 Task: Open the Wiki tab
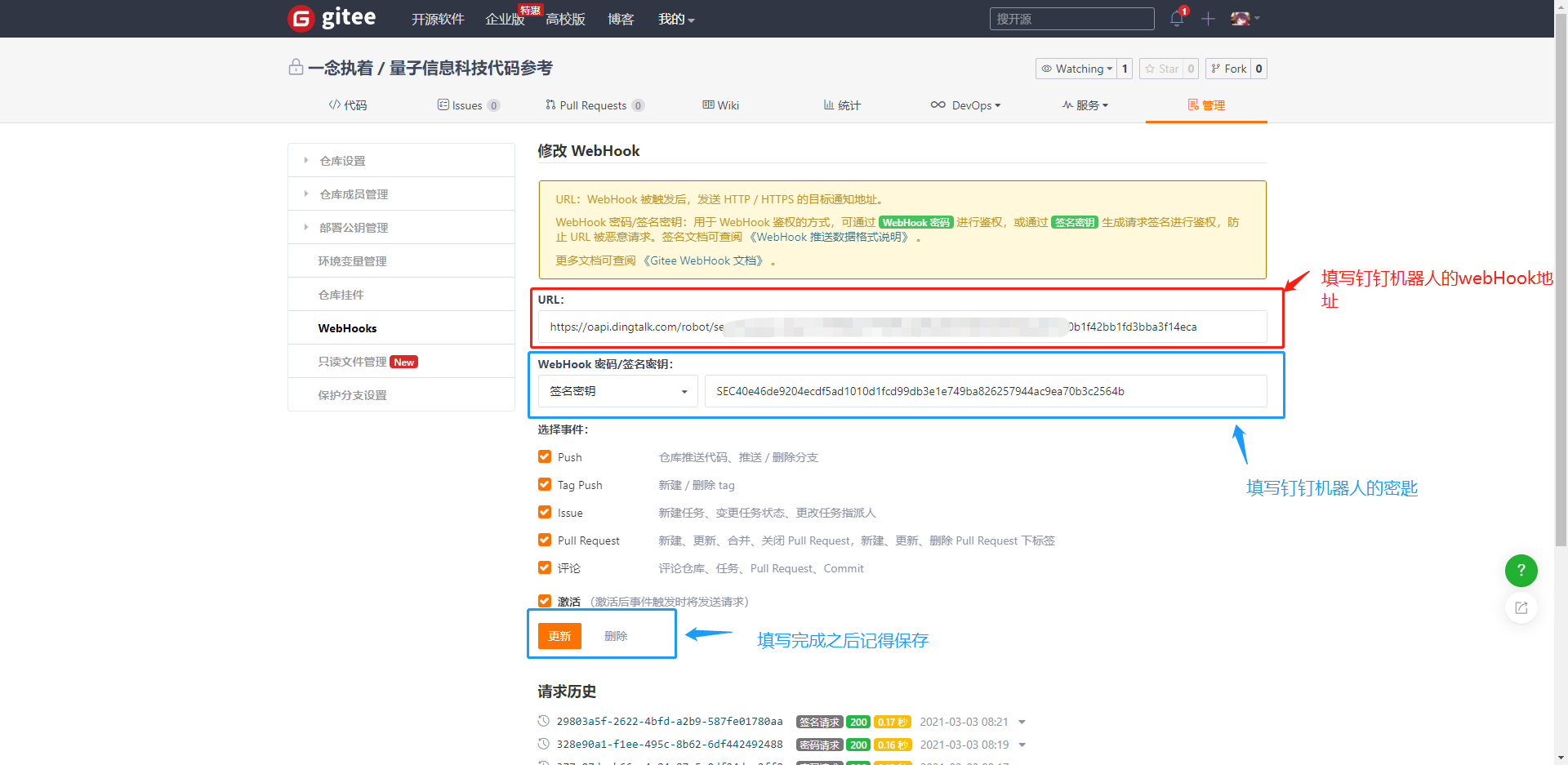click(720, 105)
